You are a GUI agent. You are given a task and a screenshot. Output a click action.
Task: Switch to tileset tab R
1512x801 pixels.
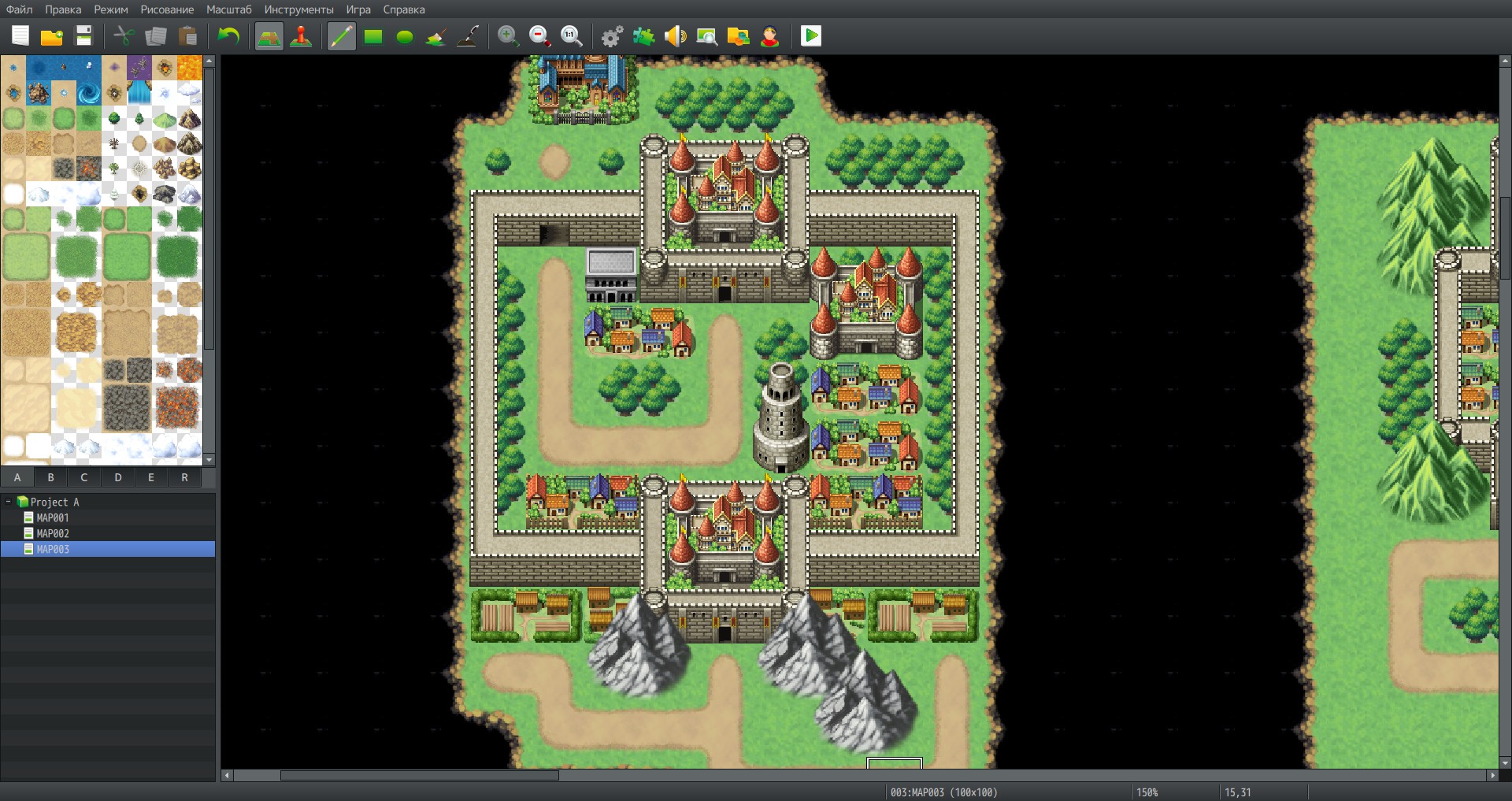pos(185,477)
